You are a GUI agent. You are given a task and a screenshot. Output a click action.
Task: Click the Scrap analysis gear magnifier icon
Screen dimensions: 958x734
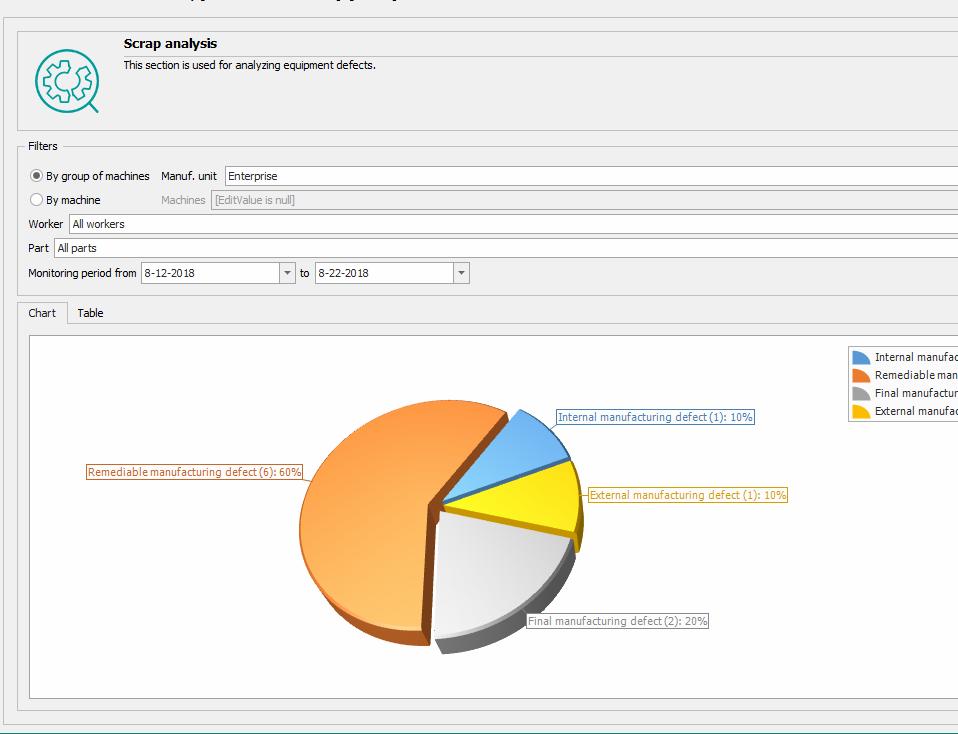67,81
